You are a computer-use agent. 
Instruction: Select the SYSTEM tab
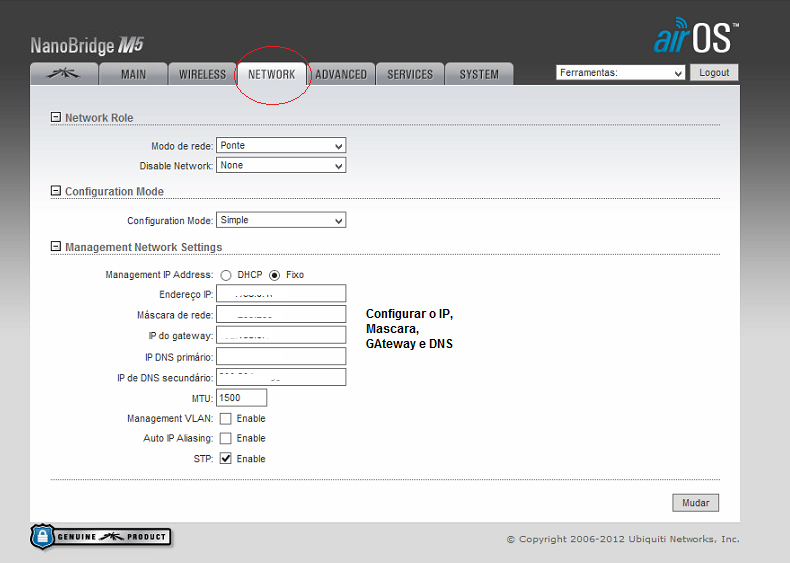pos(479,74)
